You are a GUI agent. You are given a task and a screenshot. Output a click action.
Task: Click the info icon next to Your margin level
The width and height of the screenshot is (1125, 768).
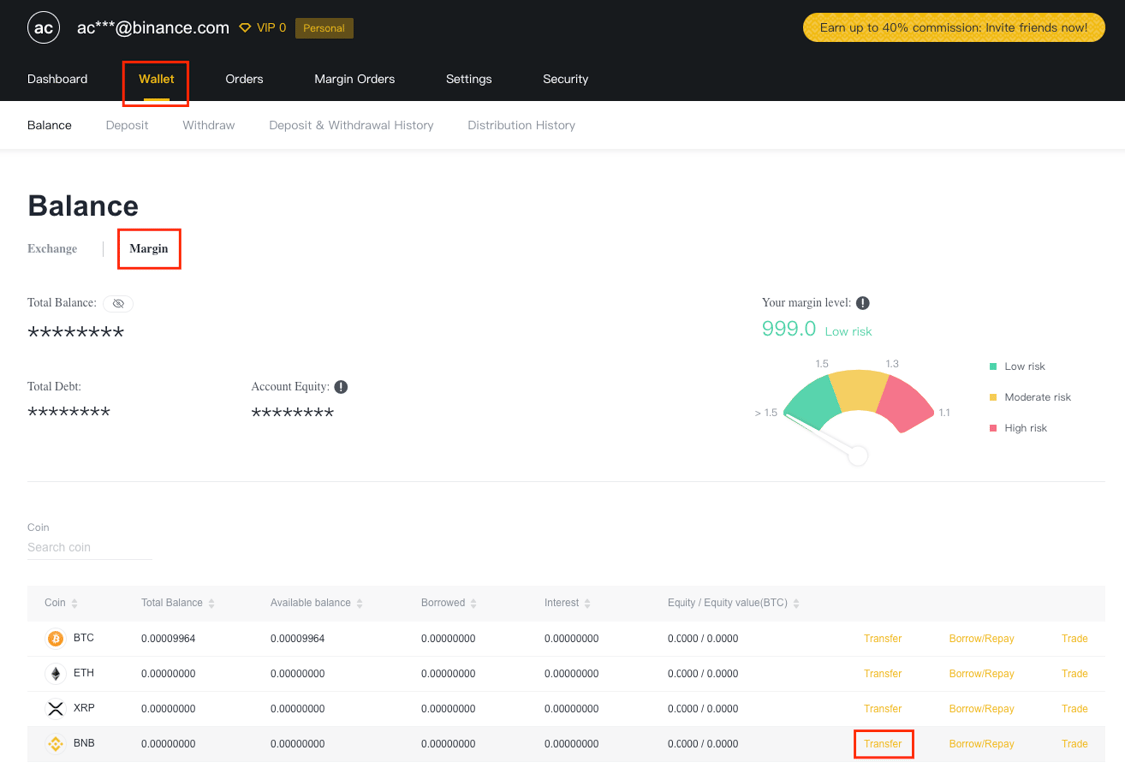(862, 302)
